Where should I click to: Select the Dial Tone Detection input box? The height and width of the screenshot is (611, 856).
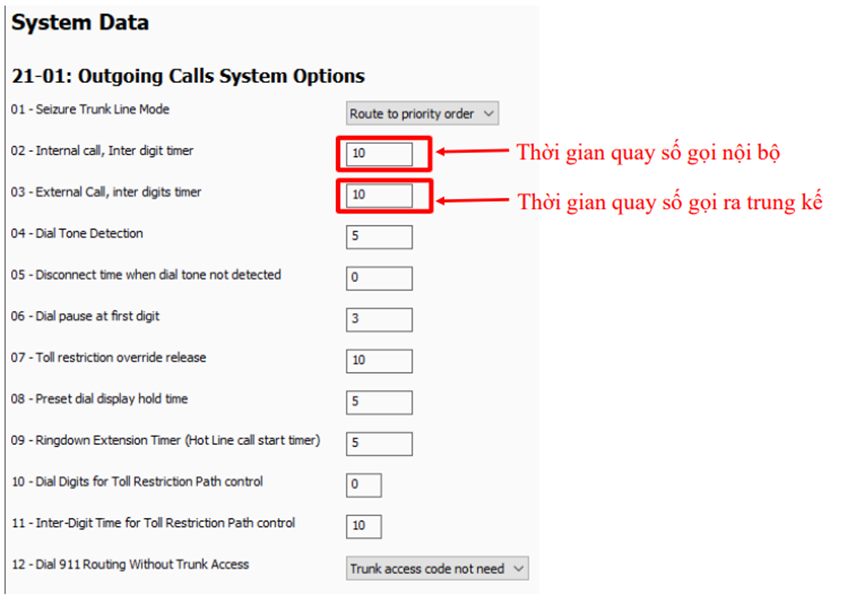click(x=379, y=237)
